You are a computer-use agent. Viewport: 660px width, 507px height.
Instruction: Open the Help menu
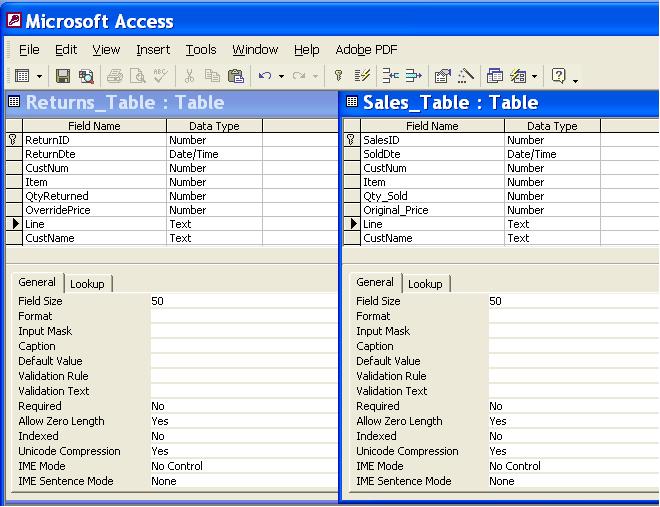pos(306,50)
